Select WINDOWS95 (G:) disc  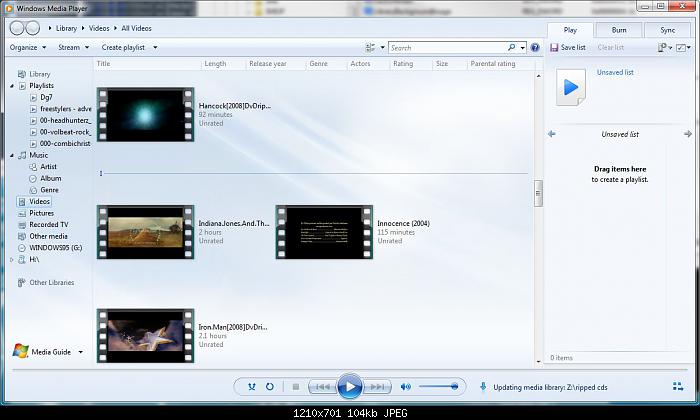(50, 248)
